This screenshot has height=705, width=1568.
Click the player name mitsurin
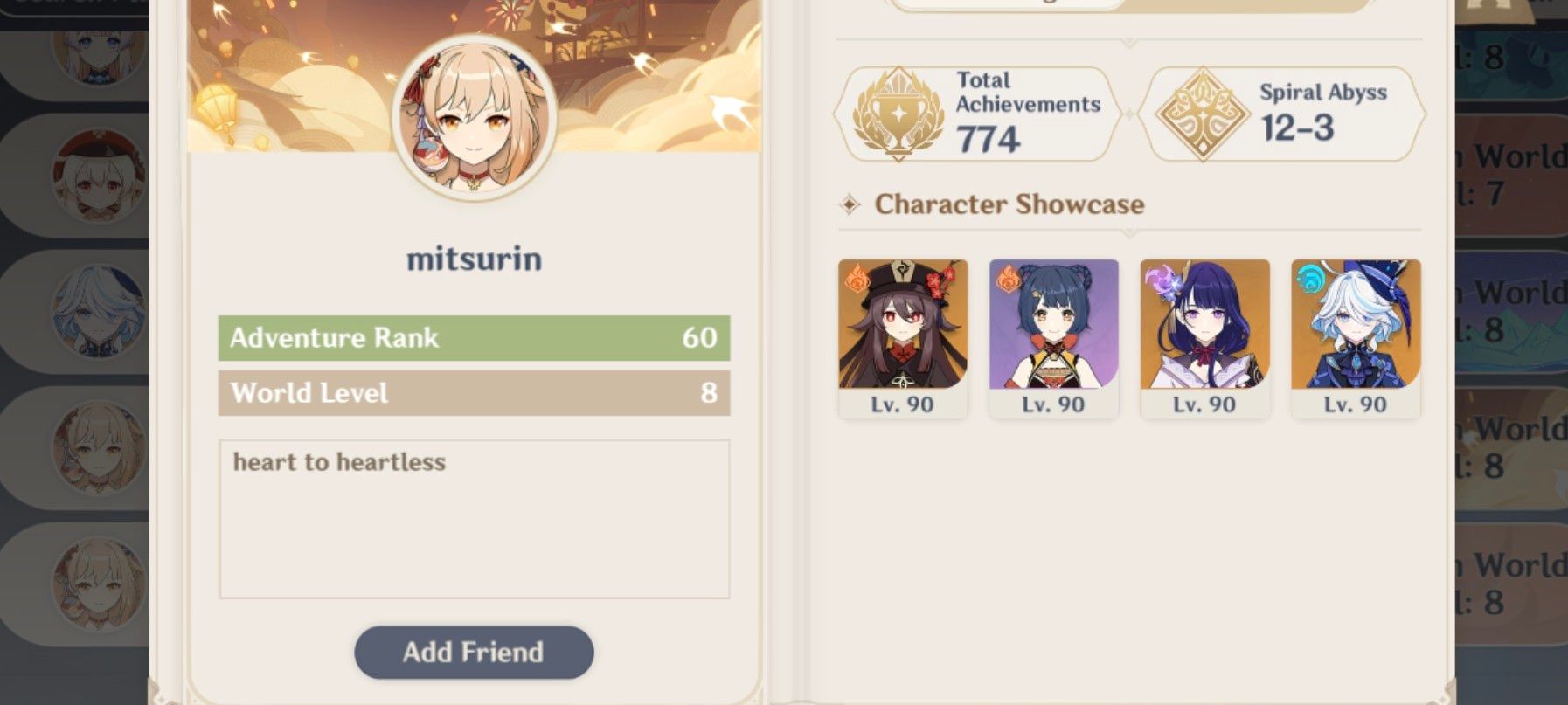[x=475, y=259]
